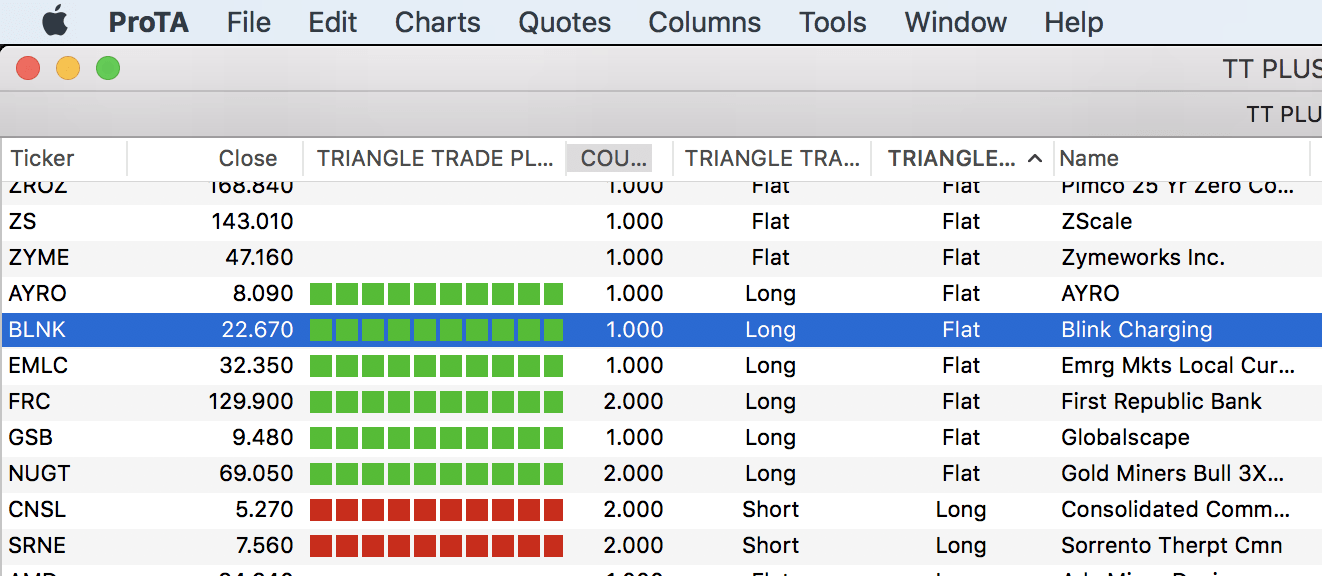Select the FRC ticker cell
Viewport: 1322px width, 576px height.
click(30, 402)
